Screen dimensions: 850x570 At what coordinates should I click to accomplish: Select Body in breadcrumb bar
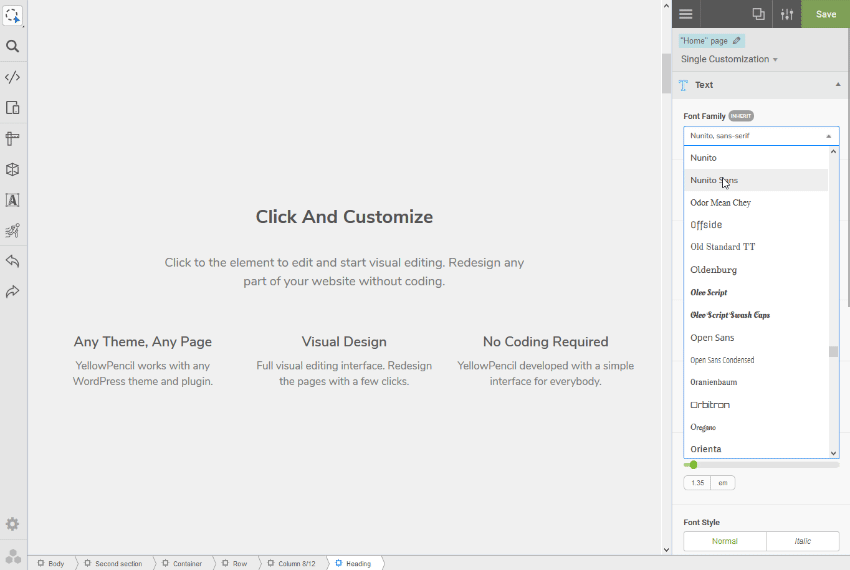tap(51, 563)
